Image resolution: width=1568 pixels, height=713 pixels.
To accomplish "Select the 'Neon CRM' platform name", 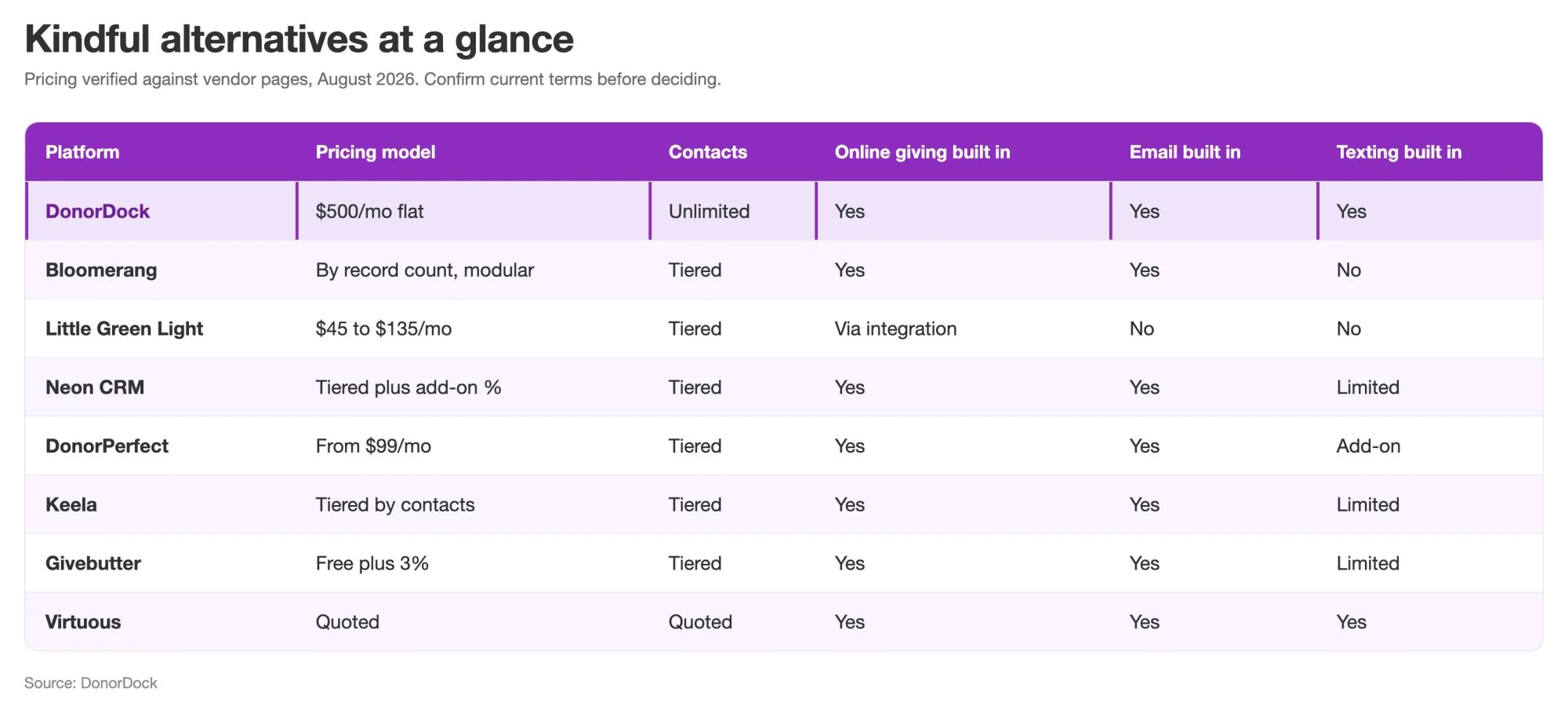I will [x=95, y=387].
